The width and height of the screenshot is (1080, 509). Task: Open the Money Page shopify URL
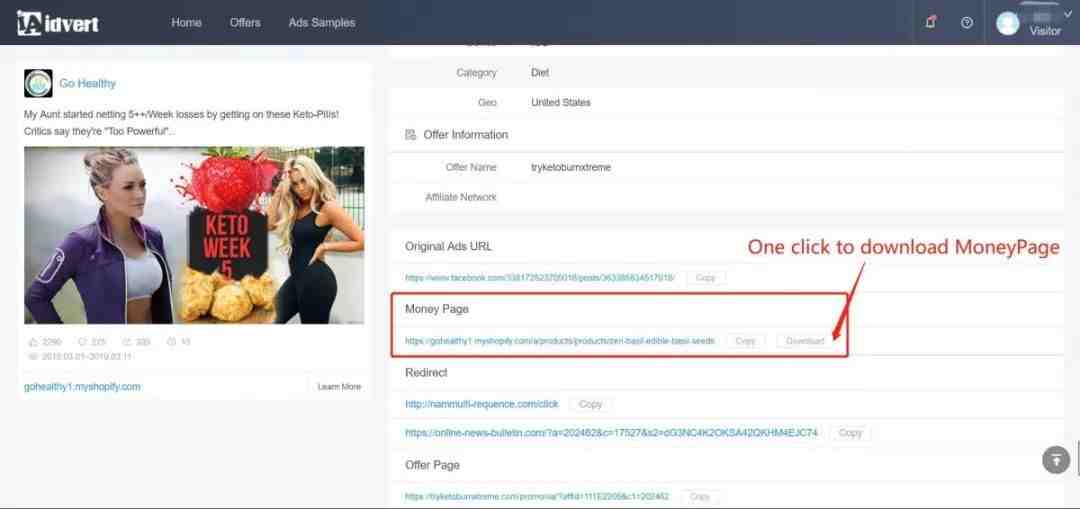(x=560, y=341)
